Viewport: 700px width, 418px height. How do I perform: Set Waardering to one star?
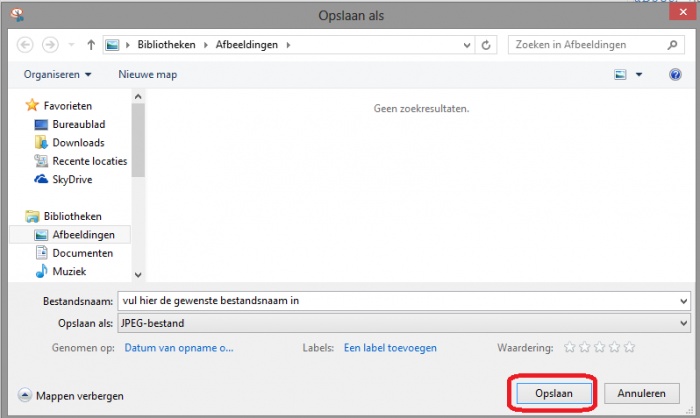pyautogui.click(x=569, y=347)
